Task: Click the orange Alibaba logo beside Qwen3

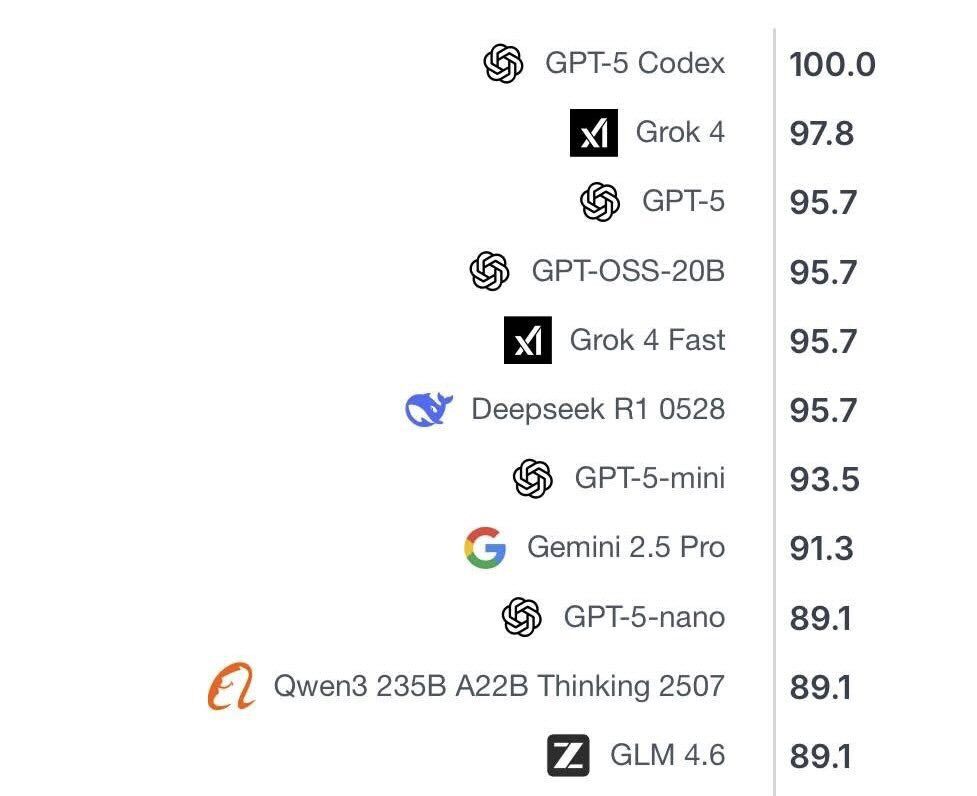Action: coord(231,687)
